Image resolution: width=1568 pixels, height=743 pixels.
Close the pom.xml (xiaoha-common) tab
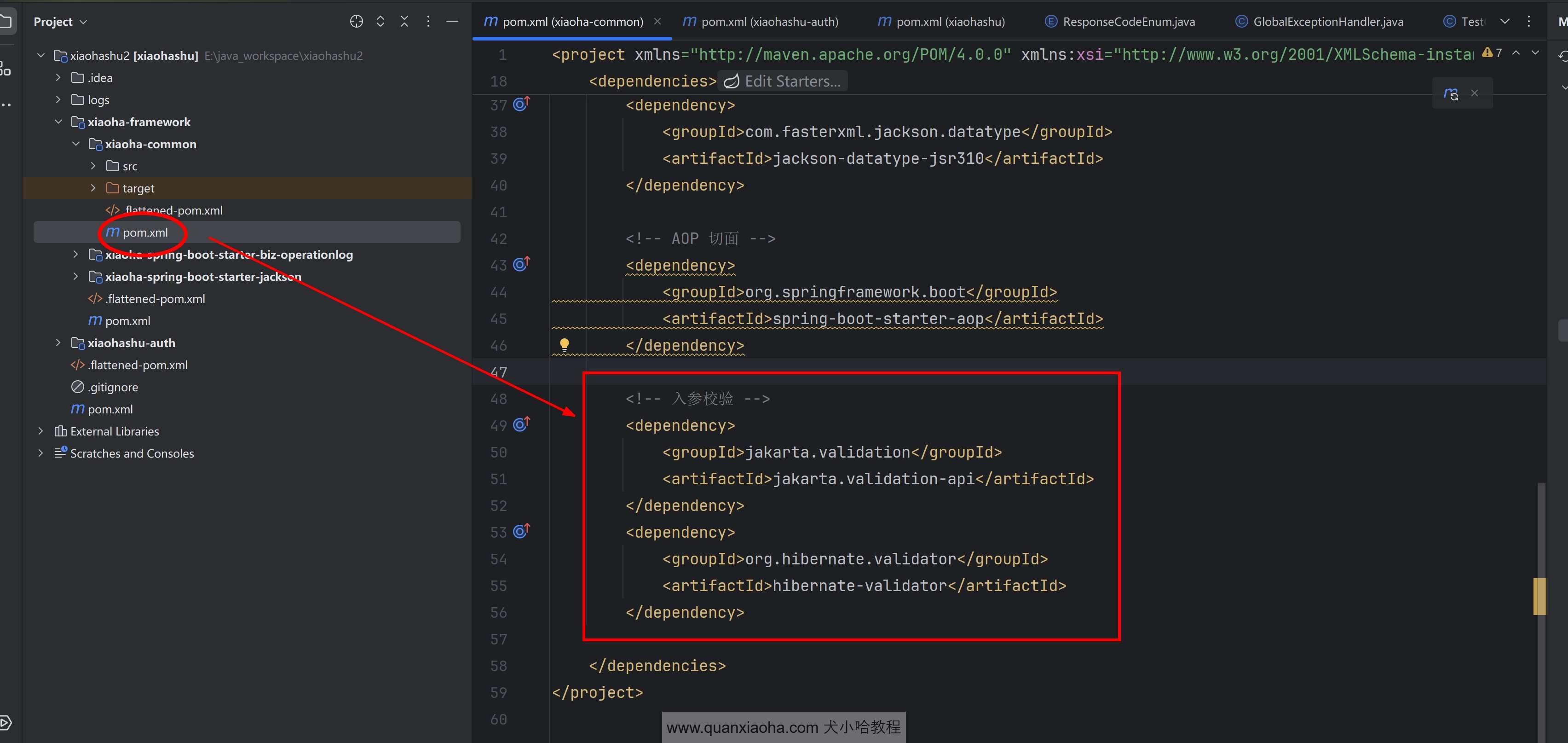coord(657,22)
